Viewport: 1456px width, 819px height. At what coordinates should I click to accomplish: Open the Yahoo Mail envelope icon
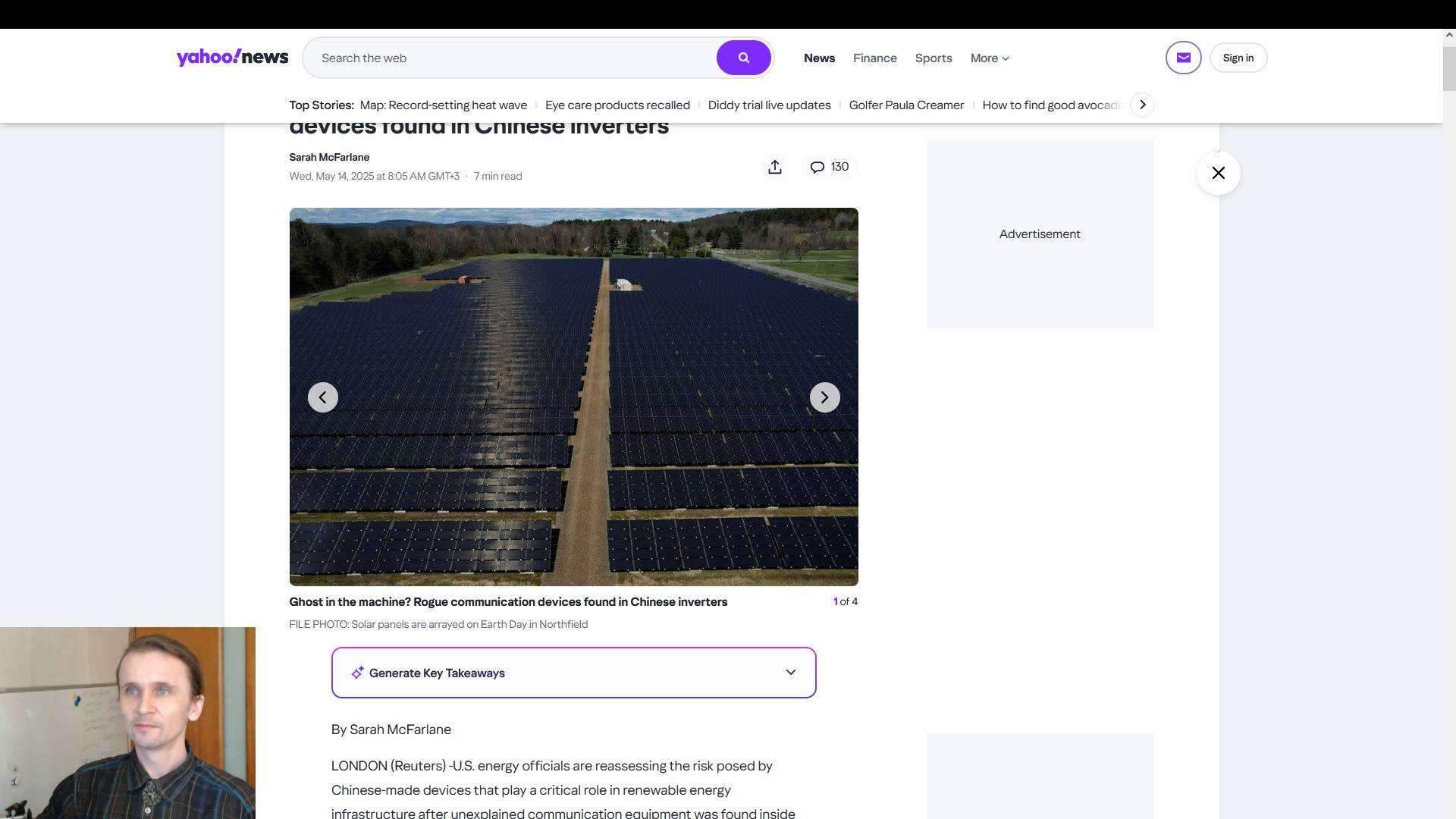coord(1183,58)
